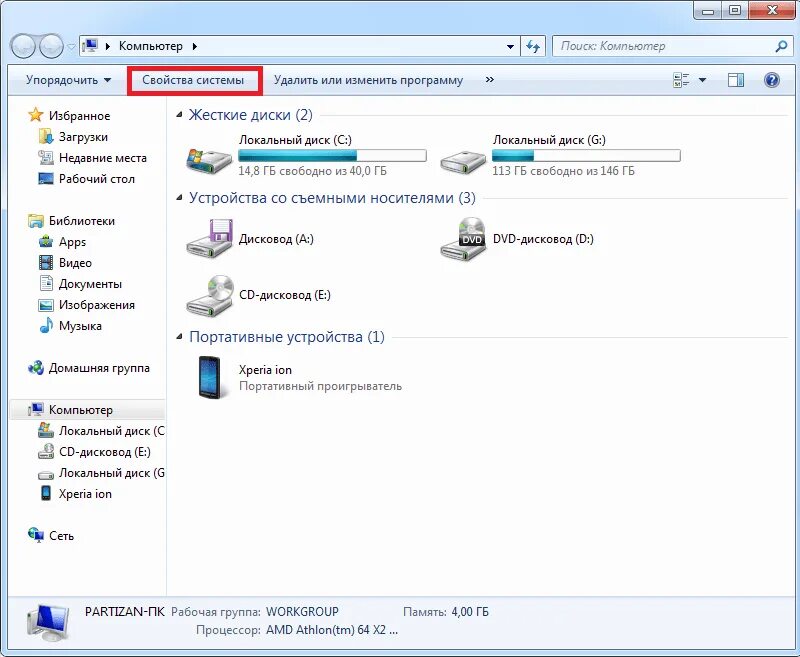Click Свойства системы button
The image size is (800, 657).
(193, 80)
